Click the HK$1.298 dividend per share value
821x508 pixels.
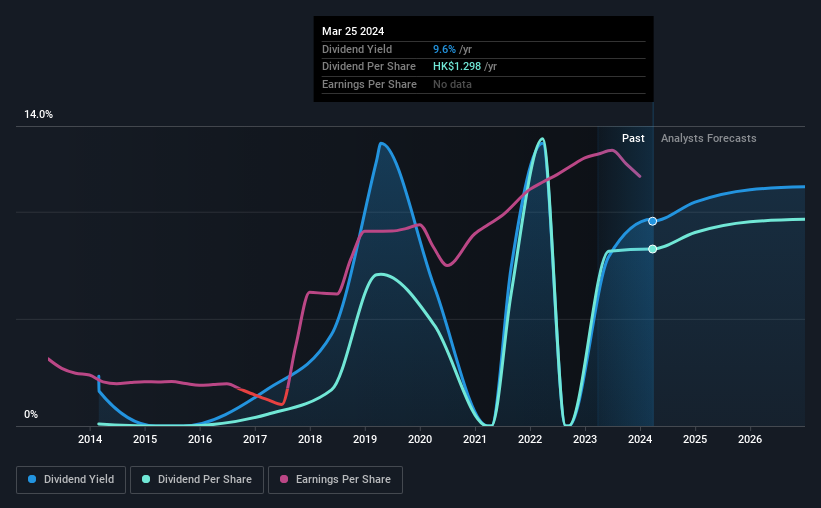coord(457,67)
